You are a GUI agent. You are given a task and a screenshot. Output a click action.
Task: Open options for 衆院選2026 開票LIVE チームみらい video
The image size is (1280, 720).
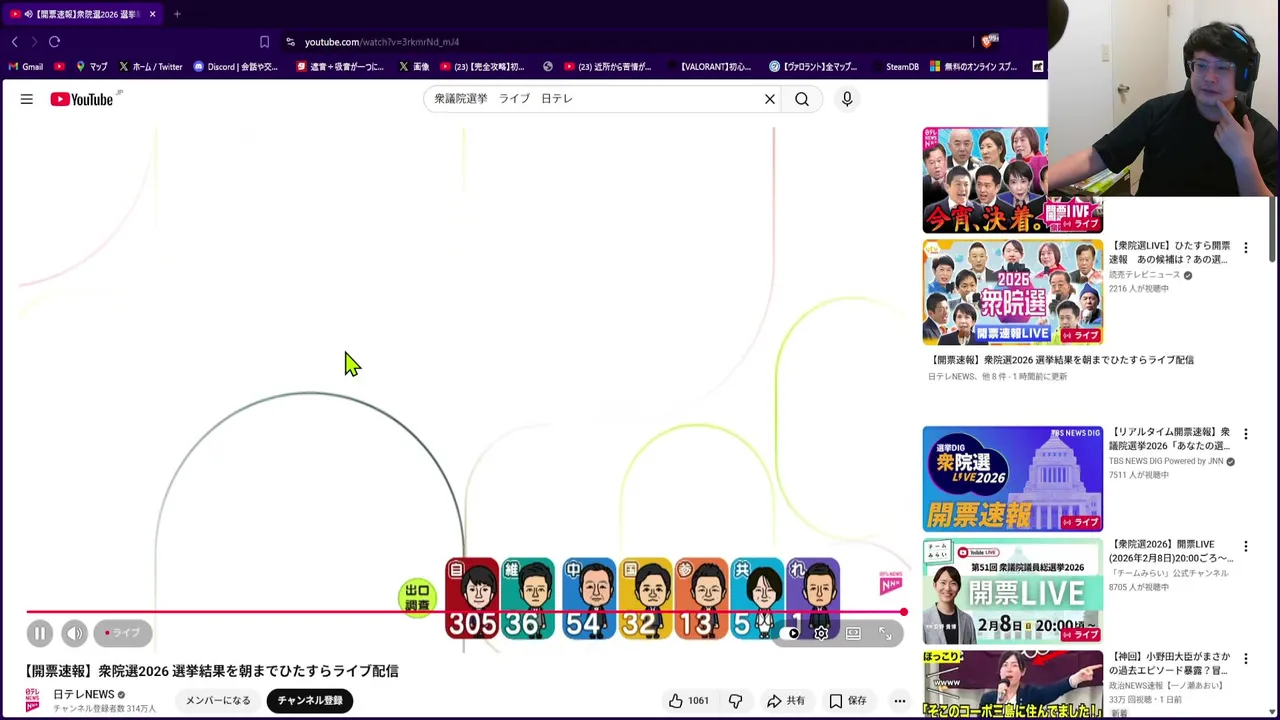[1245, 547]
